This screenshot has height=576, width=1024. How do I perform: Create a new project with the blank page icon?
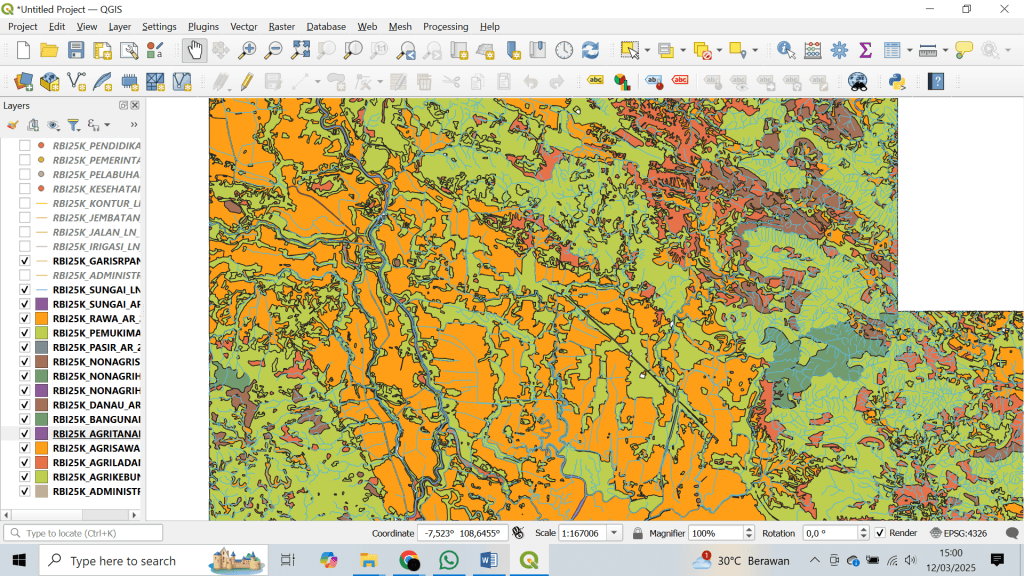point(24,50)
